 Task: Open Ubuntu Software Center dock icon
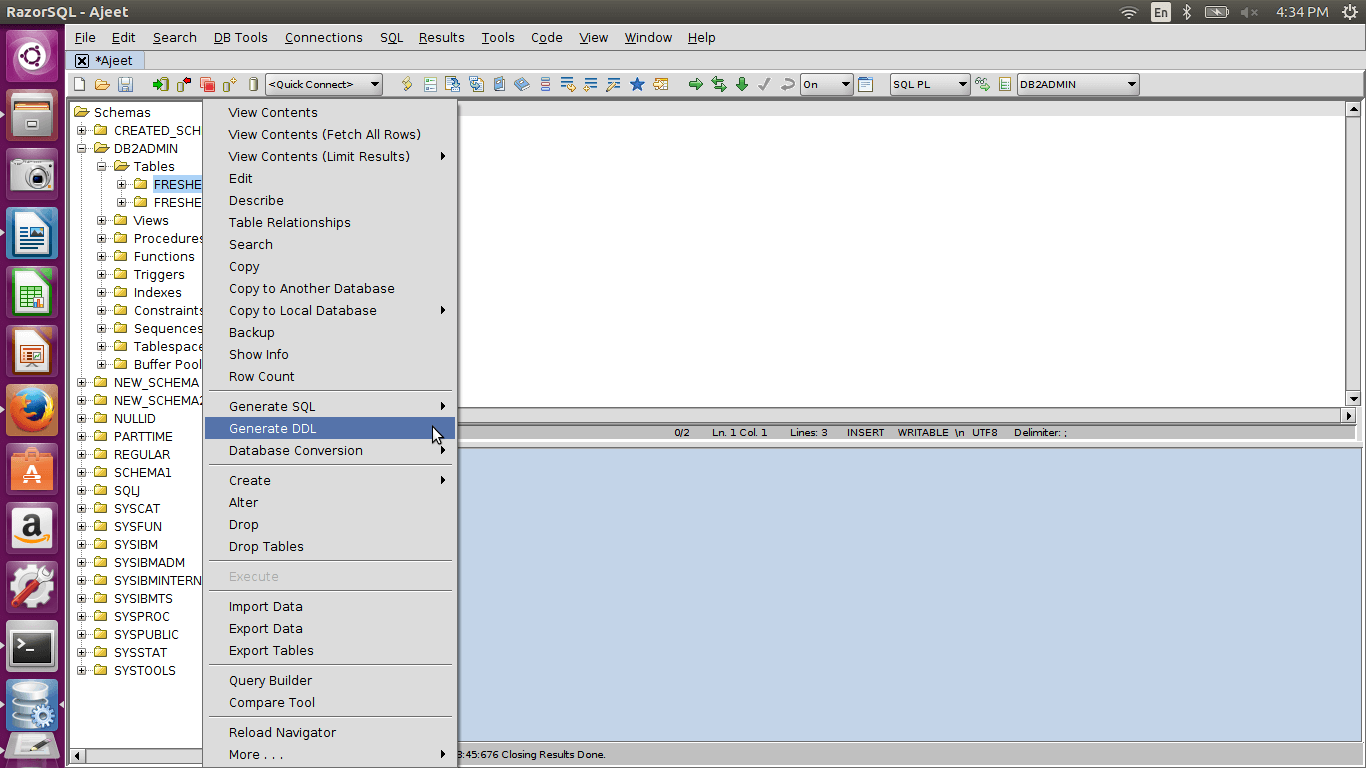(33, 469)
